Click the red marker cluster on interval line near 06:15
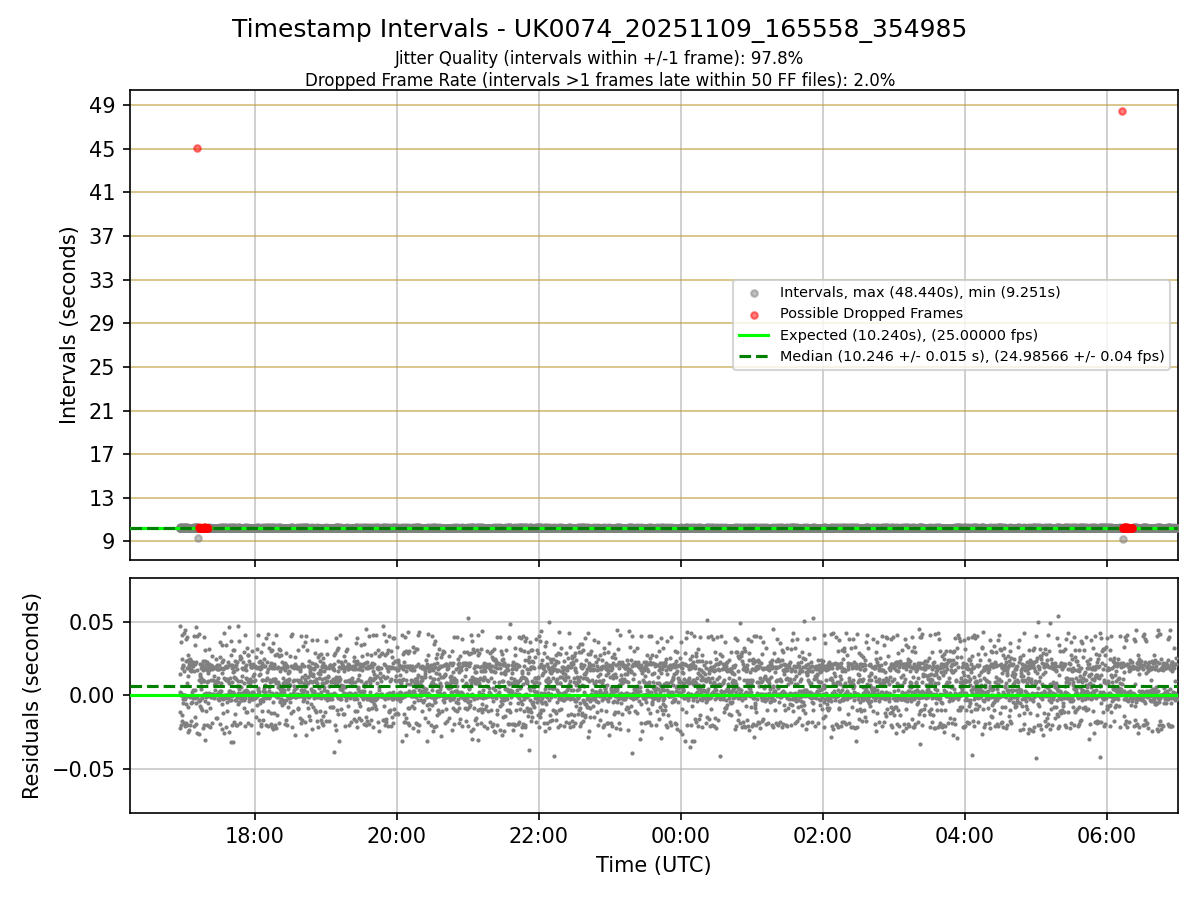 (1128, 528)
